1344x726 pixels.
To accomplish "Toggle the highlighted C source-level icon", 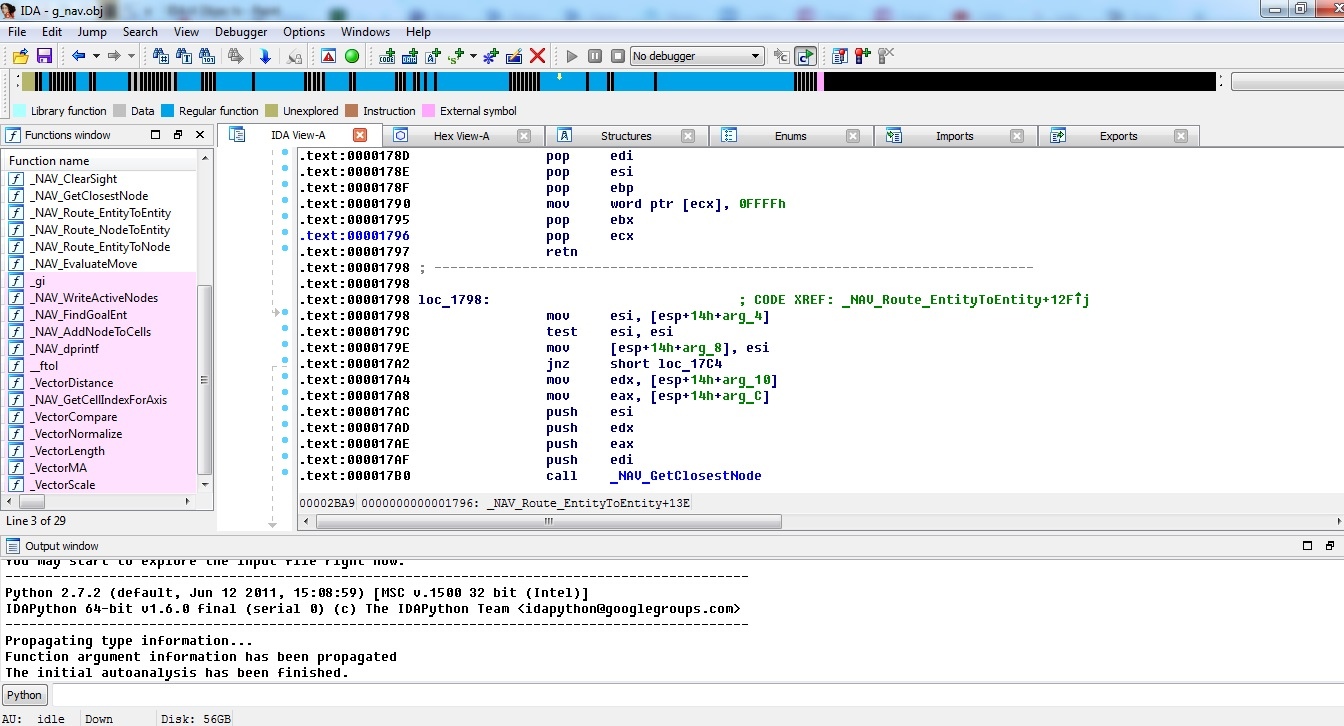I will 806,56.
